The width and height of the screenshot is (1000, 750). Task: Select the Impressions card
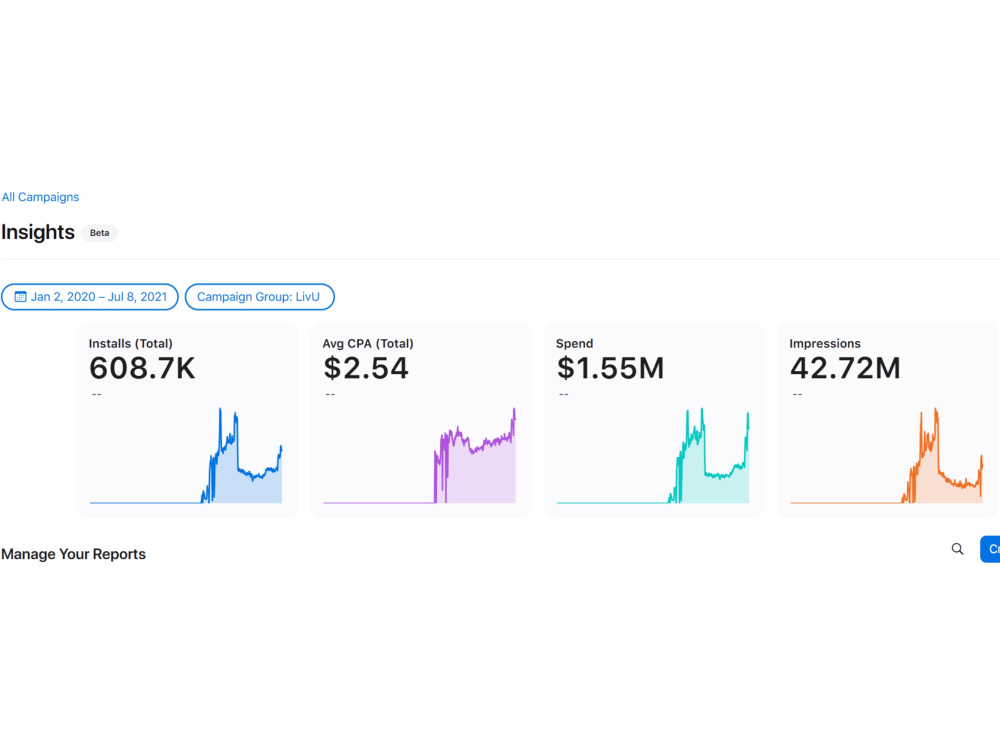click(888, 420)
